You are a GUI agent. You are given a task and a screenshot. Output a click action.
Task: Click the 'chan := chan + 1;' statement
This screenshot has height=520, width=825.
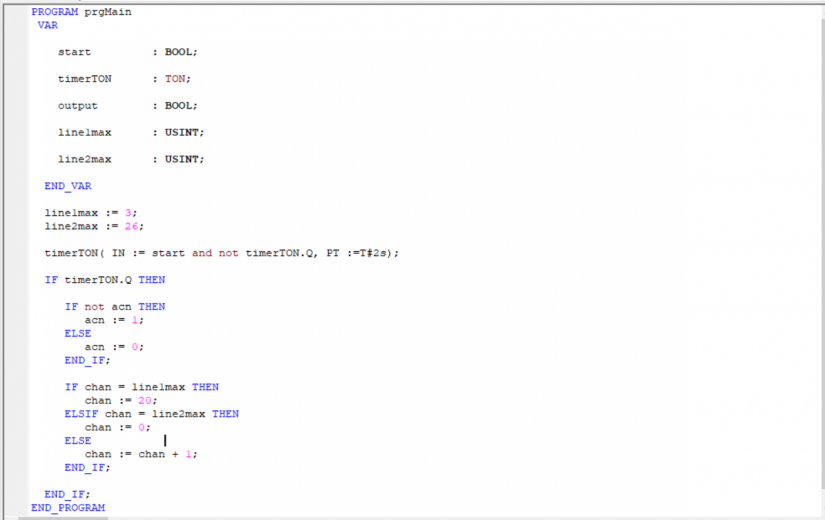click(x=141, y=454)
